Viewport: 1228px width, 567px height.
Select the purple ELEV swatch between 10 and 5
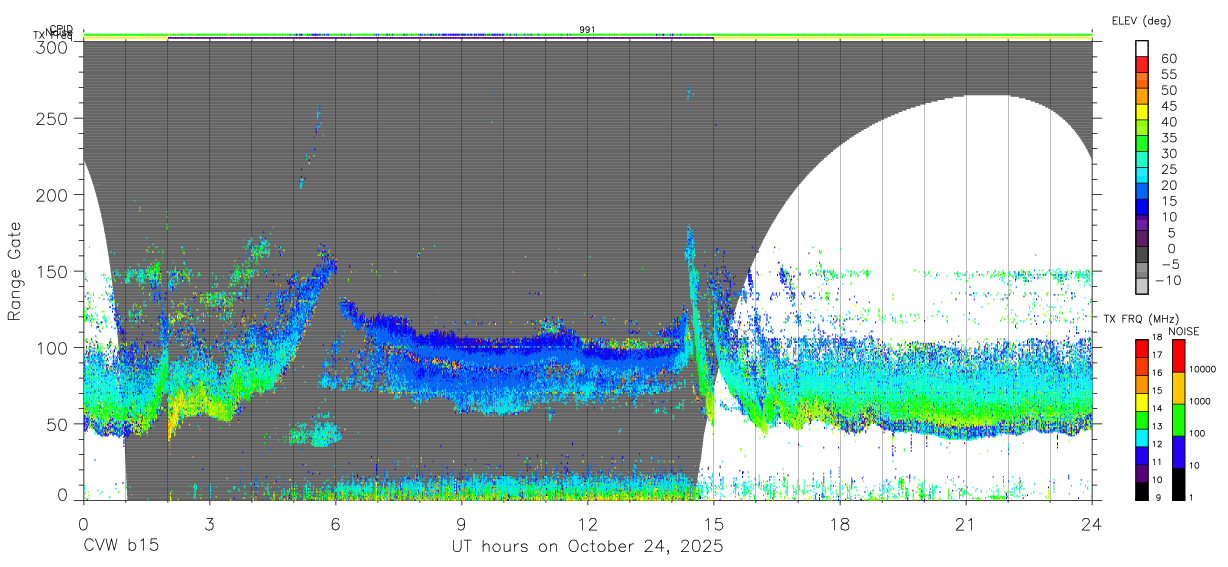[1142, 224]
